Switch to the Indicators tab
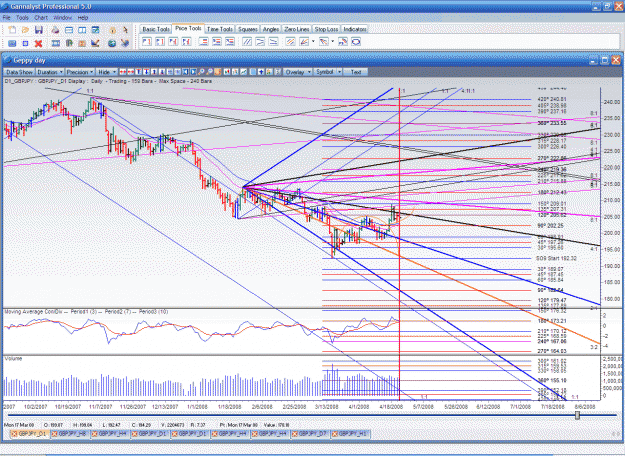This screenshot has width=625, height=456. click(x=355, y=29)
